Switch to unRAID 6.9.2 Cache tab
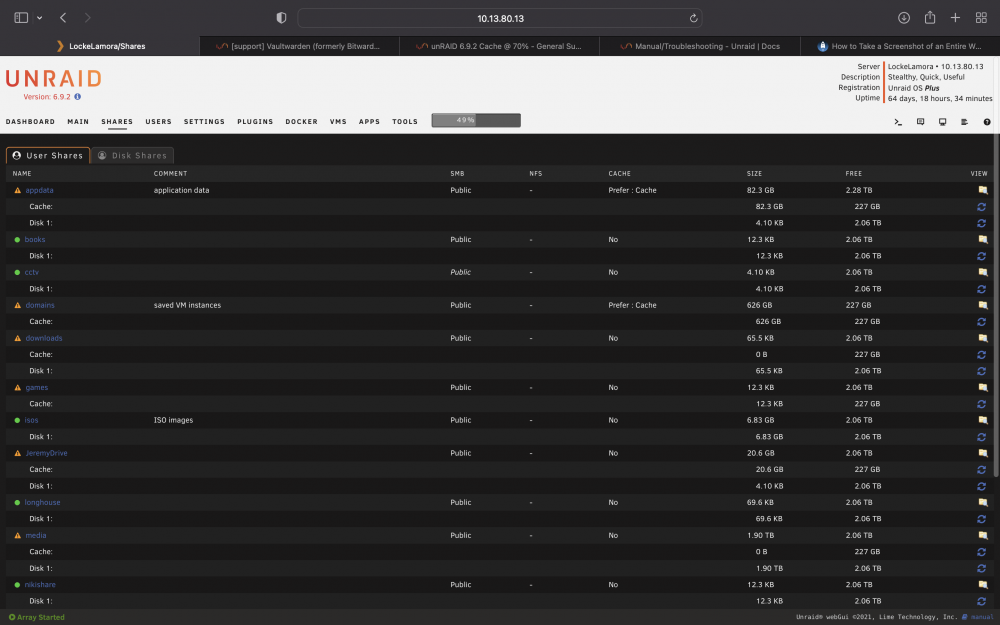The width and height of the screenshot is (1000, 625). click(499, 46)
